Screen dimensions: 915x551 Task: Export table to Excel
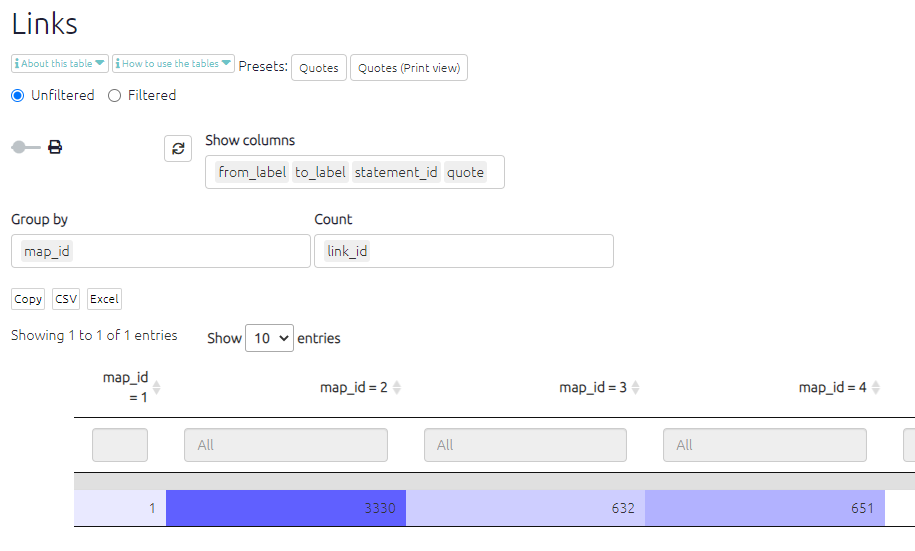(x=104, y=299)
